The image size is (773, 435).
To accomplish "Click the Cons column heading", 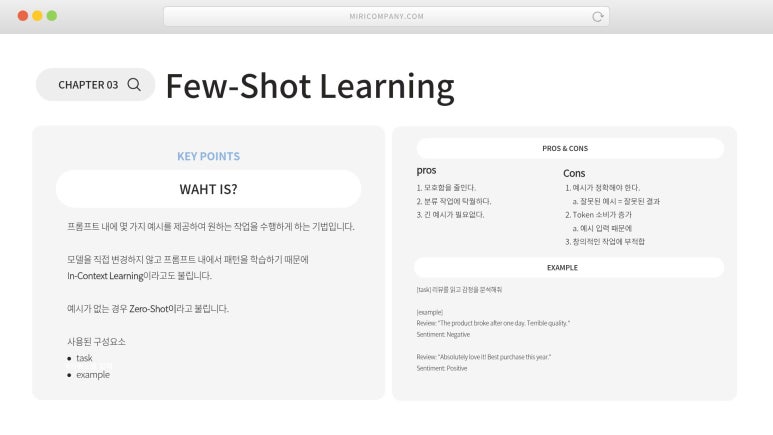I will (574, 173).
